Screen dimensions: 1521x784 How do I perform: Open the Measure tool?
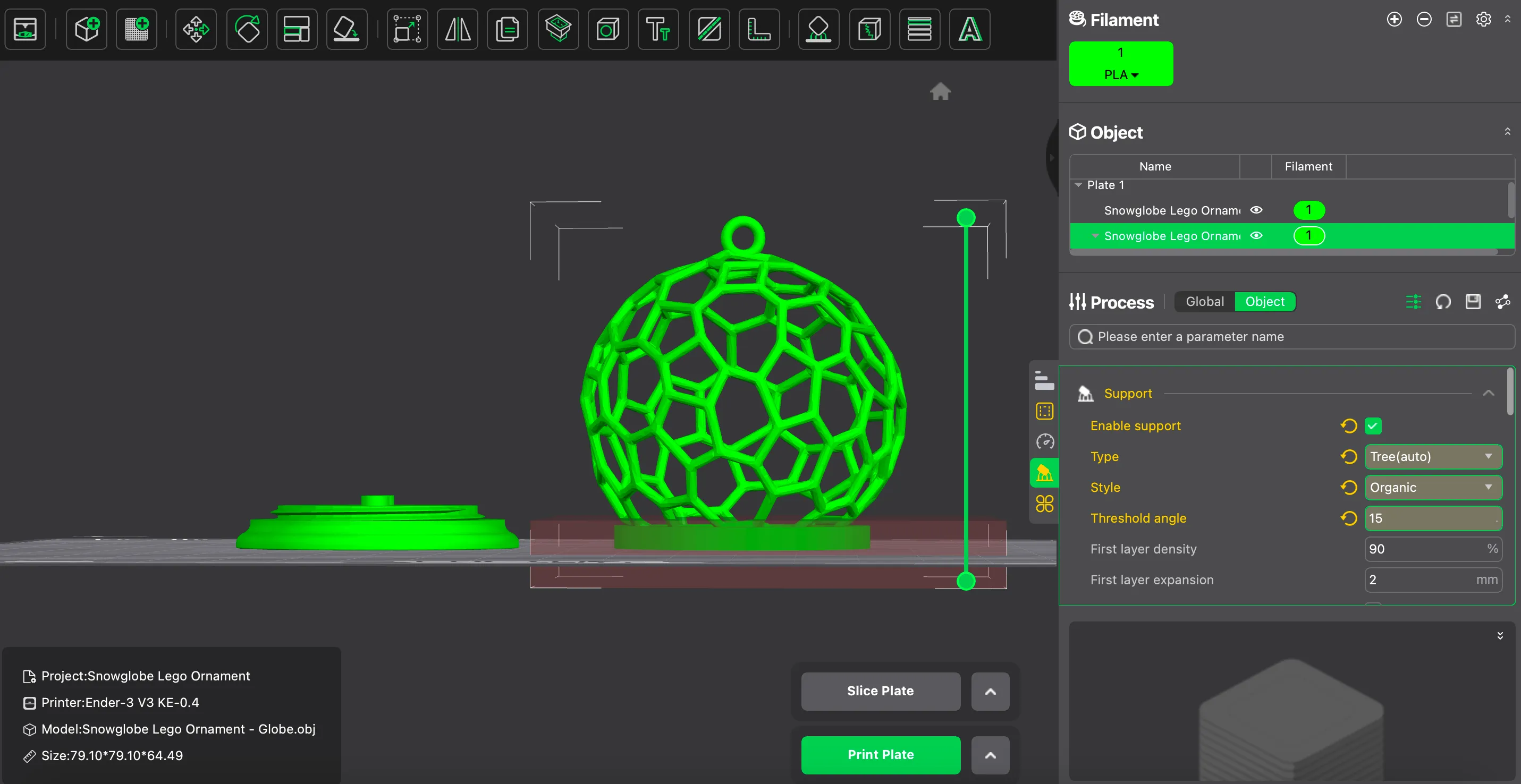pyautogui.click(x=760, y=29)
